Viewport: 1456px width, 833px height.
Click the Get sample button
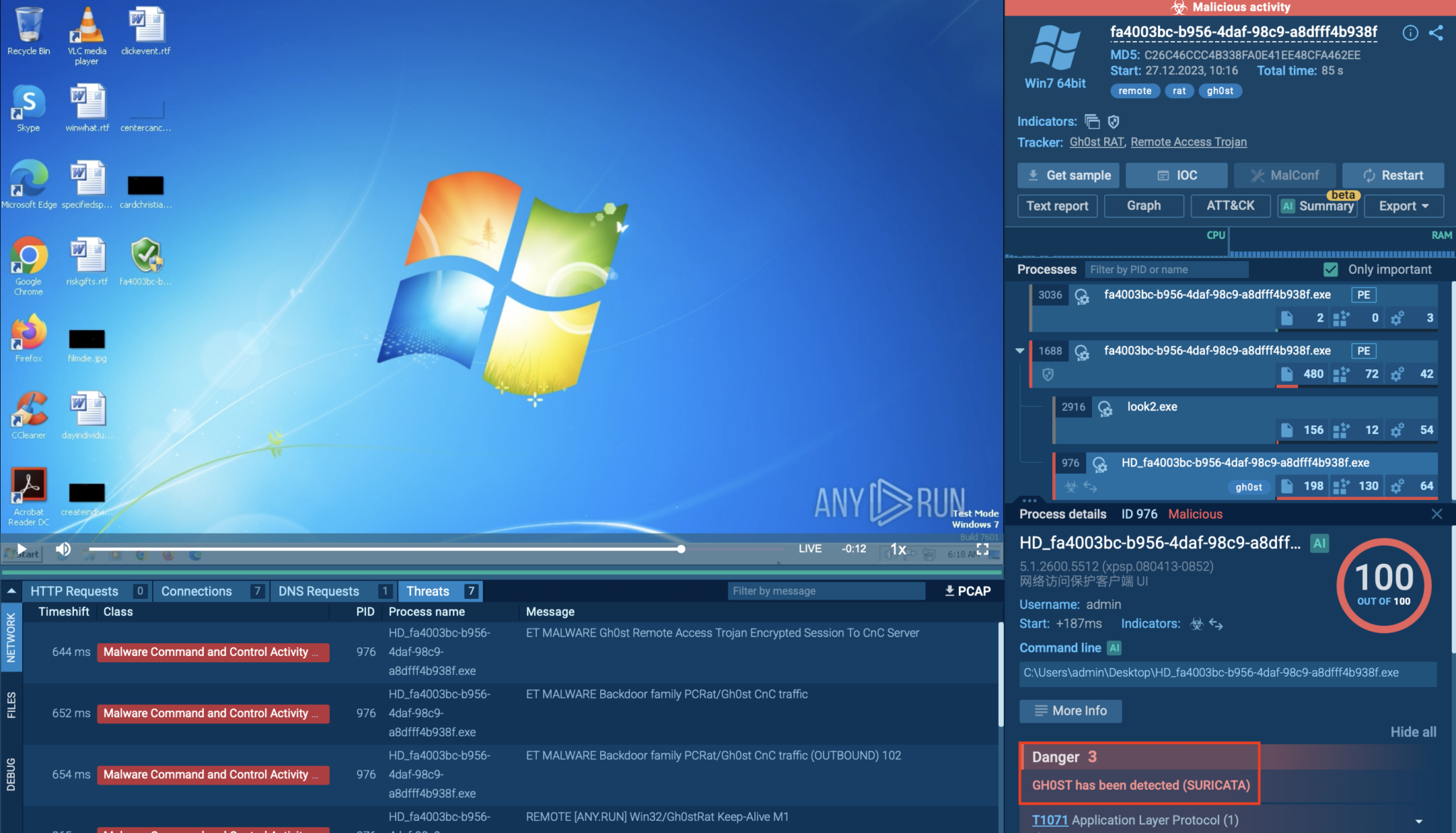point(1068,175)
